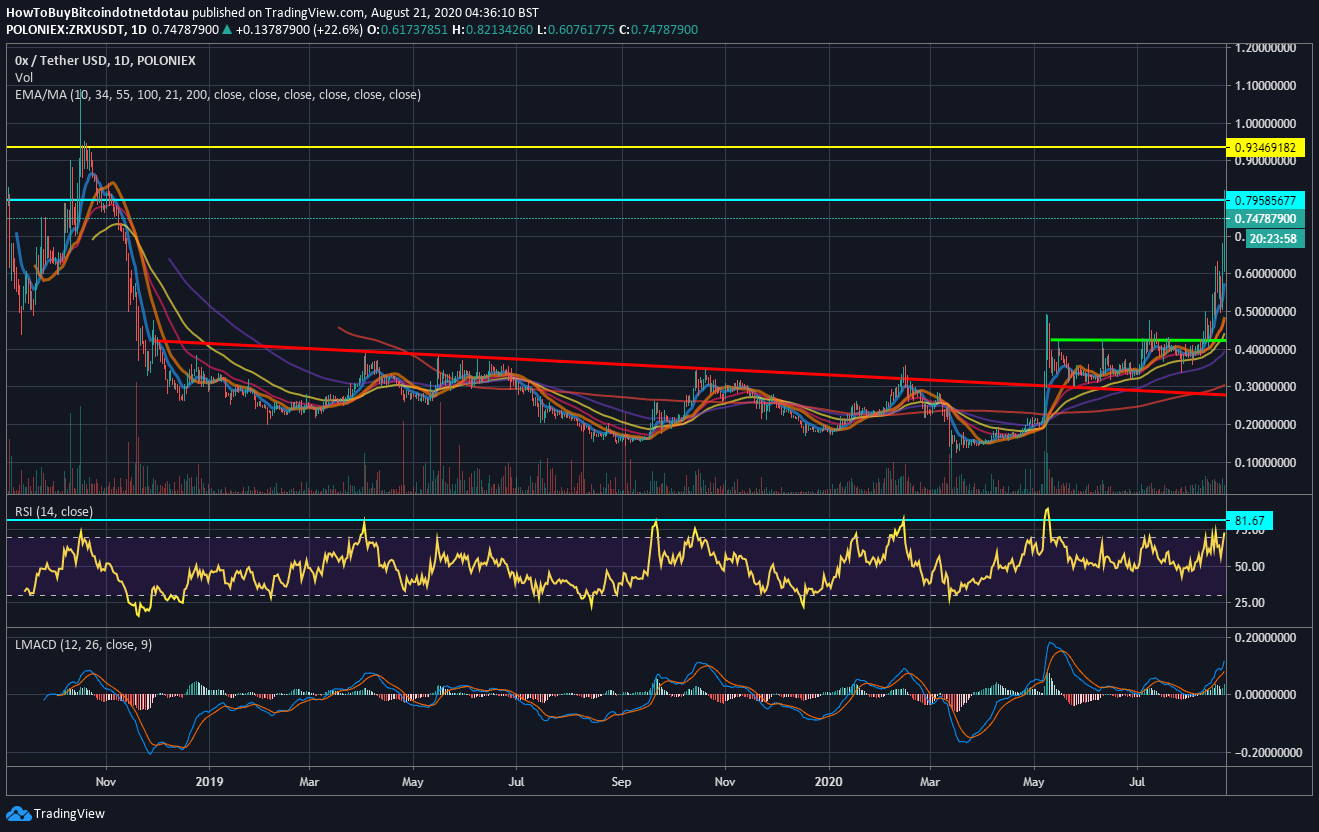Select the red descending trend line

pos(690,368)
